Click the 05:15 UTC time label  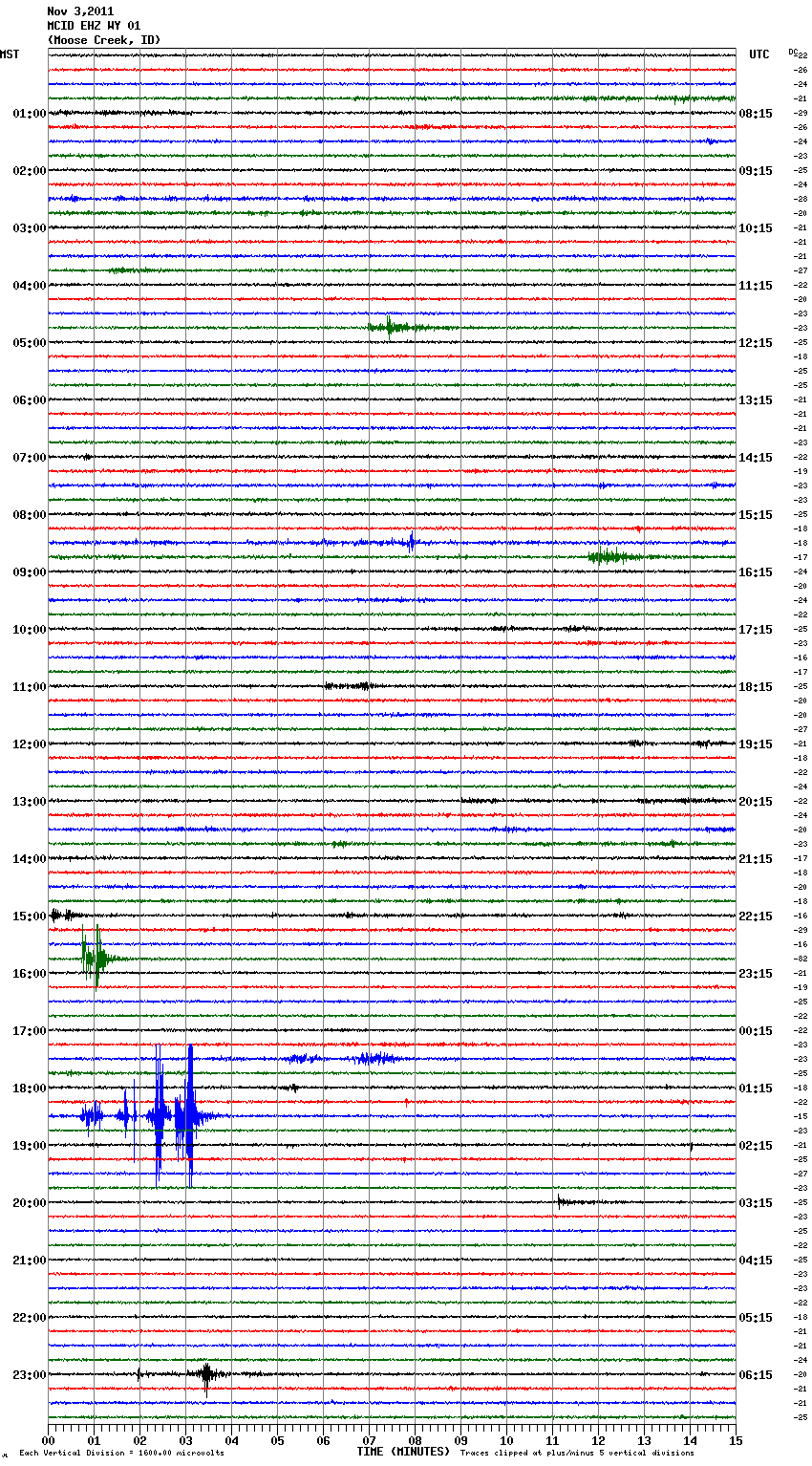756,1318
